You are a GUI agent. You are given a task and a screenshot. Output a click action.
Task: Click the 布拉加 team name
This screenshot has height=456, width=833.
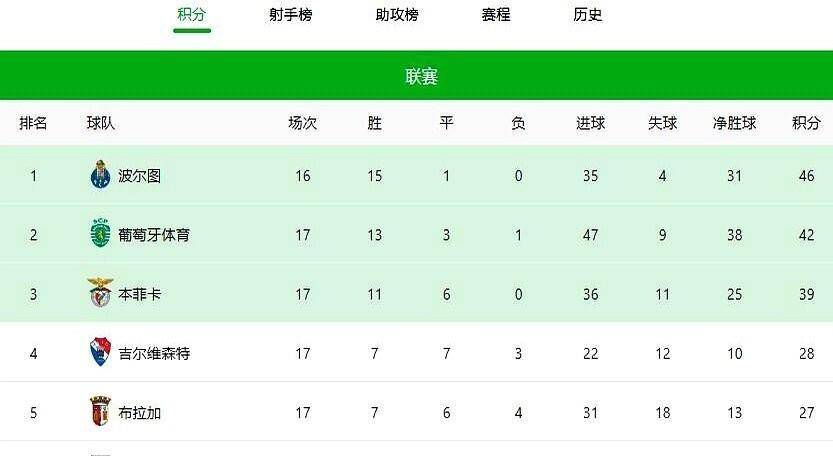pos(139,412)
